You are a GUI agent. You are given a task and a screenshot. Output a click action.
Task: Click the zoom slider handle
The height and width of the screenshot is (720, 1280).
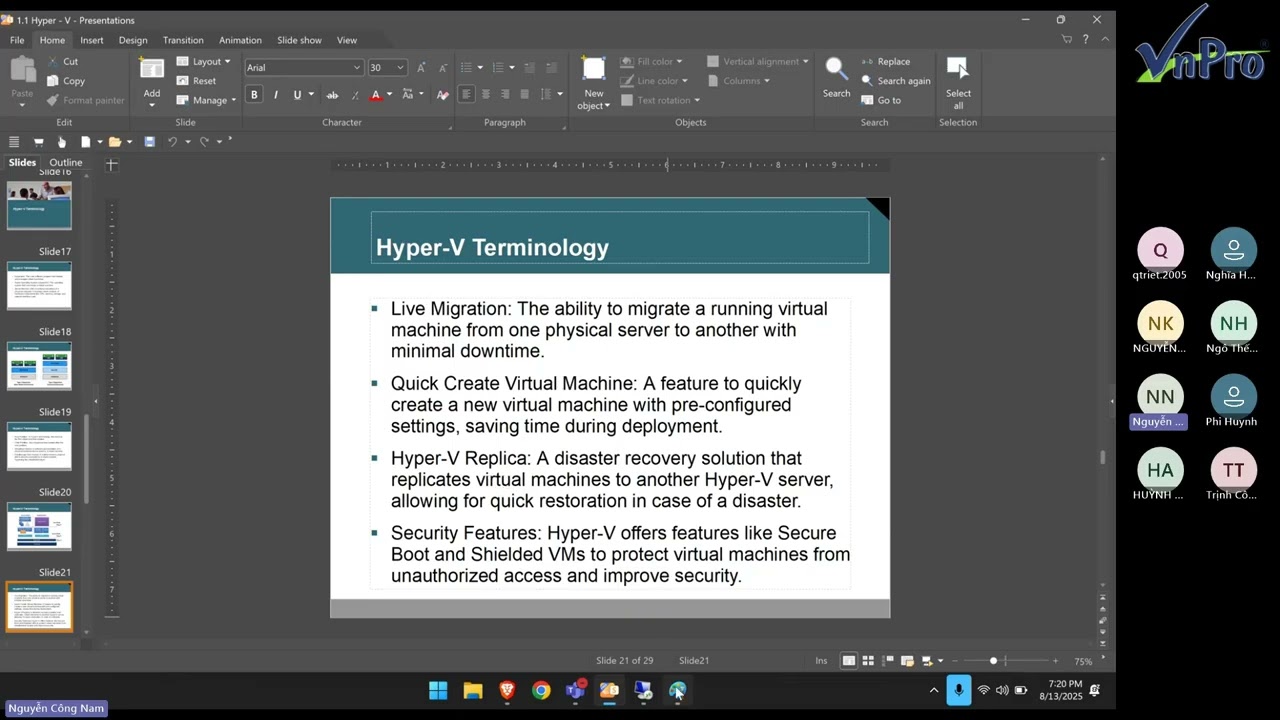[993, 661]
